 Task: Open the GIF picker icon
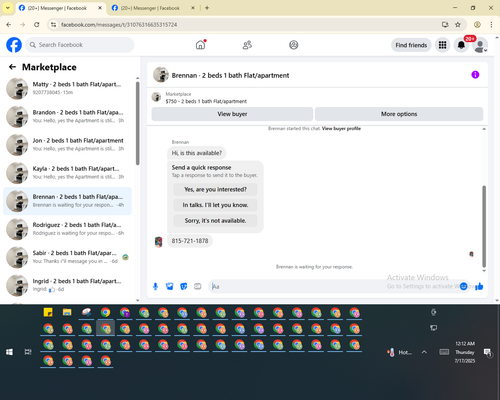point(198,286)
